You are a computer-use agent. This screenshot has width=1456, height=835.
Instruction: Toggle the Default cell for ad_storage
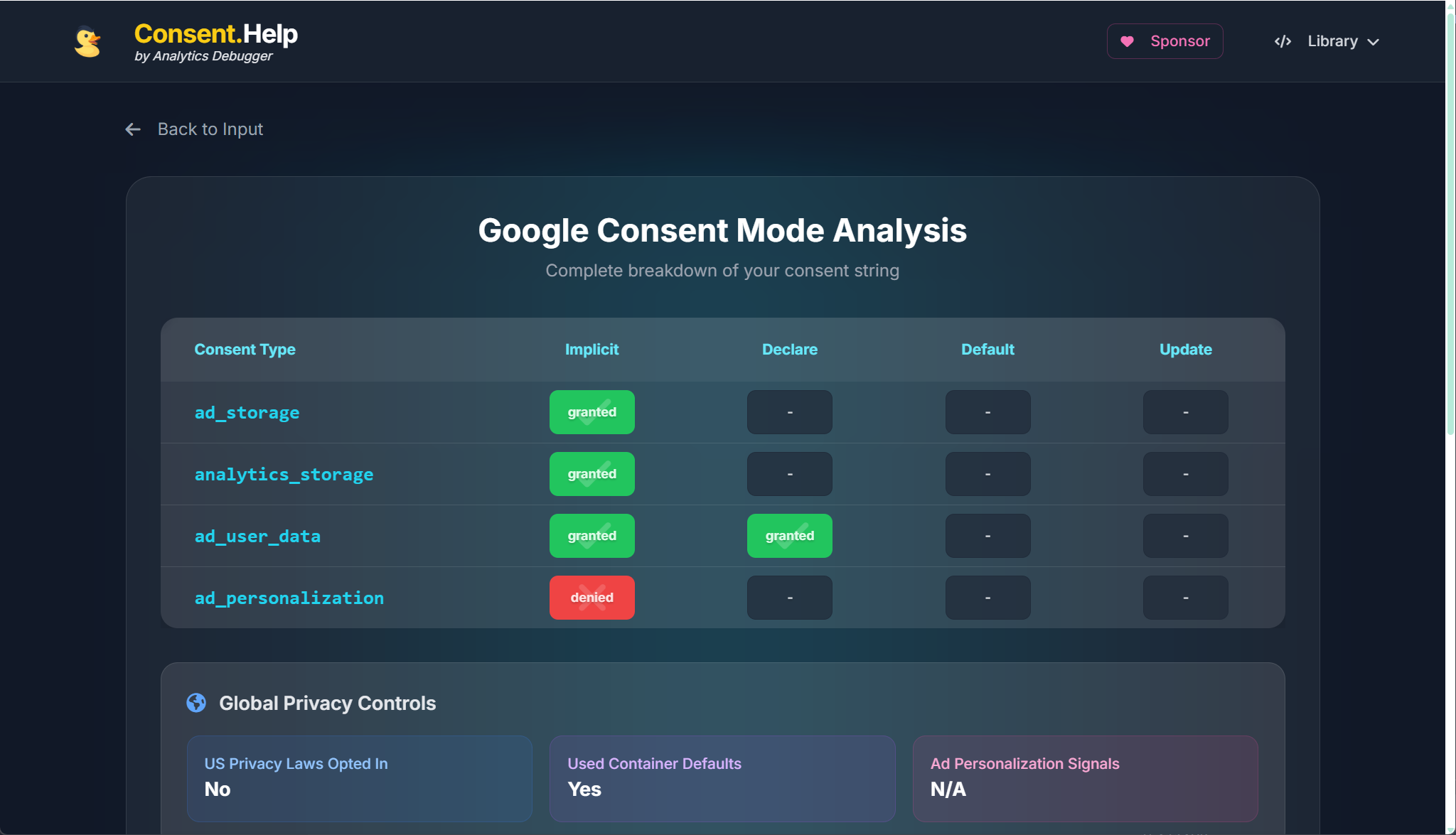(x=987, y=412)
